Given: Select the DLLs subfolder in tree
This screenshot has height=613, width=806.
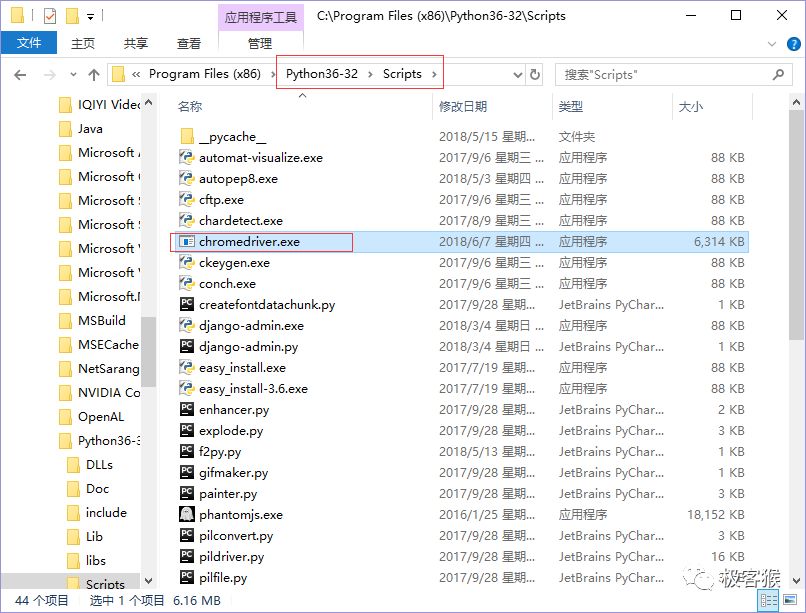Looking at the screenshot, I should point(90,465).
